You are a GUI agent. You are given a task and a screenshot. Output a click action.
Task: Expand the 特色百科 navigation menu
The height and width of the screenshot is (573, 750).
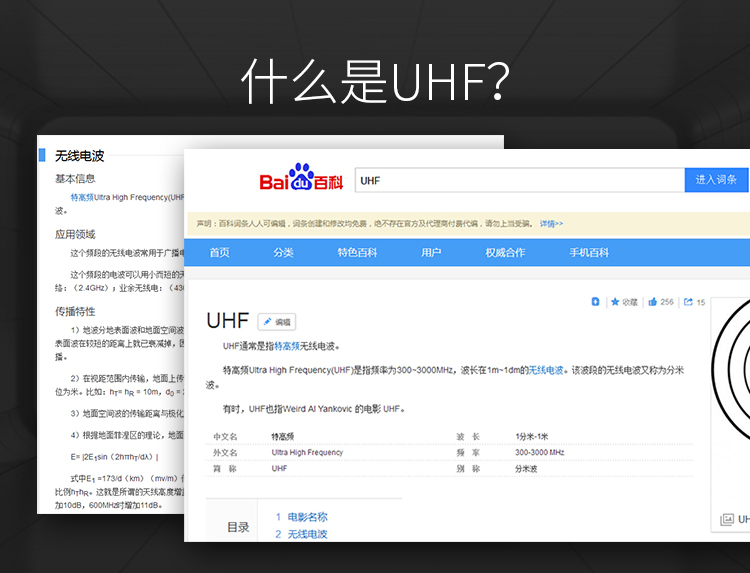tap(357, 253)
